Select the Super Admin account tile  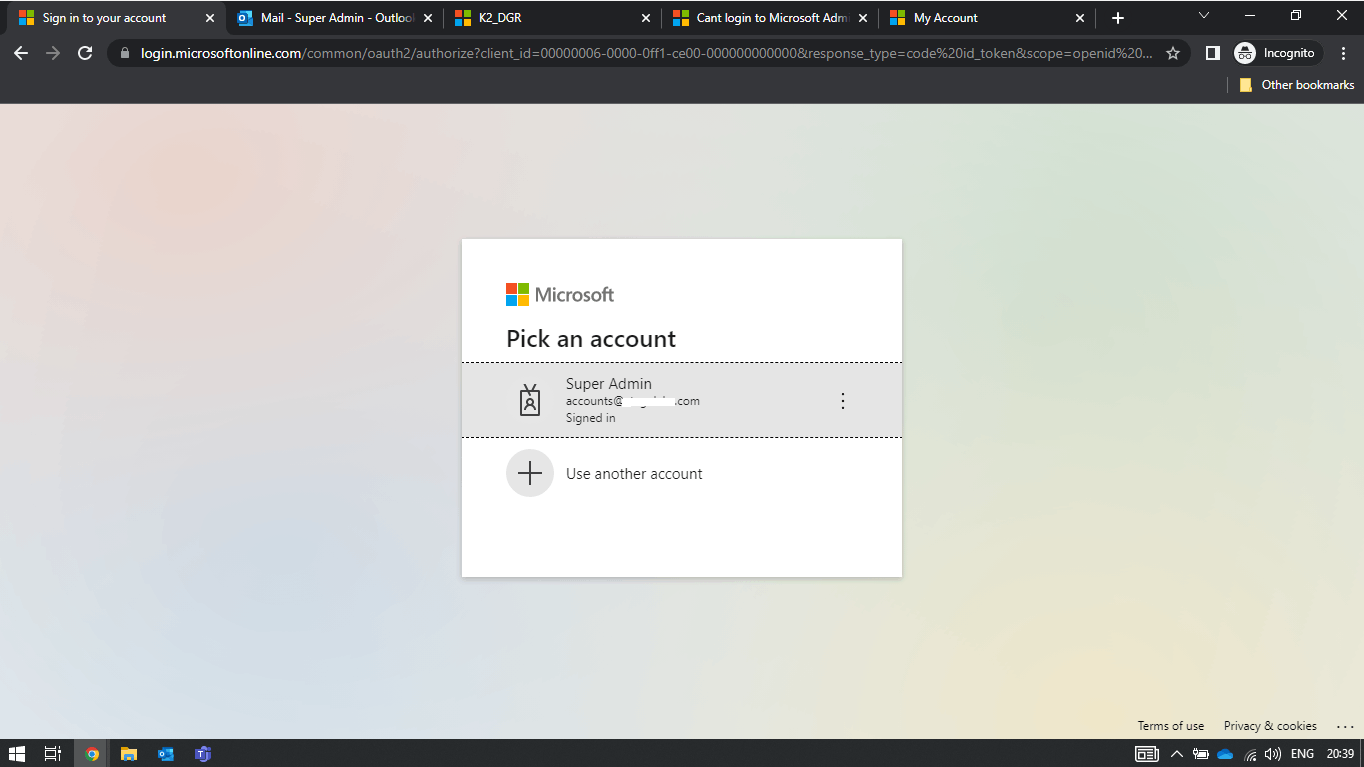tap(681, 400)
